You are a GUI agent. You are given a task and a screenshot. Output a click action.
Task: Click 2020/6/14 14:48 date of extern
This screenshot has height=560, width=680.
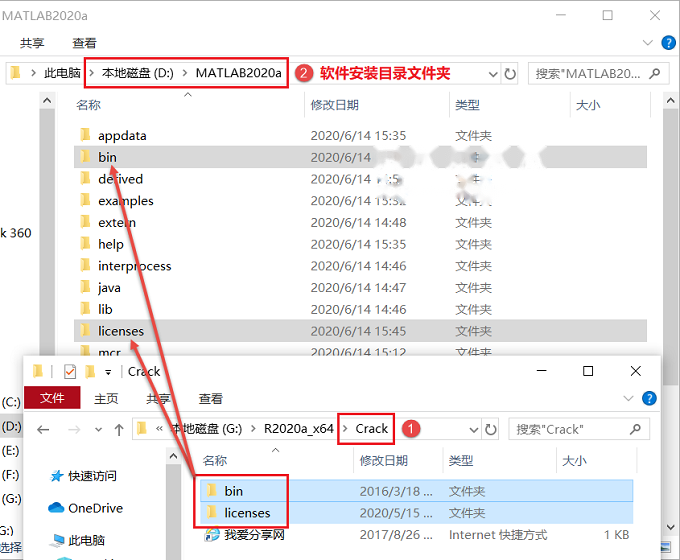click(x=358, y=223)
